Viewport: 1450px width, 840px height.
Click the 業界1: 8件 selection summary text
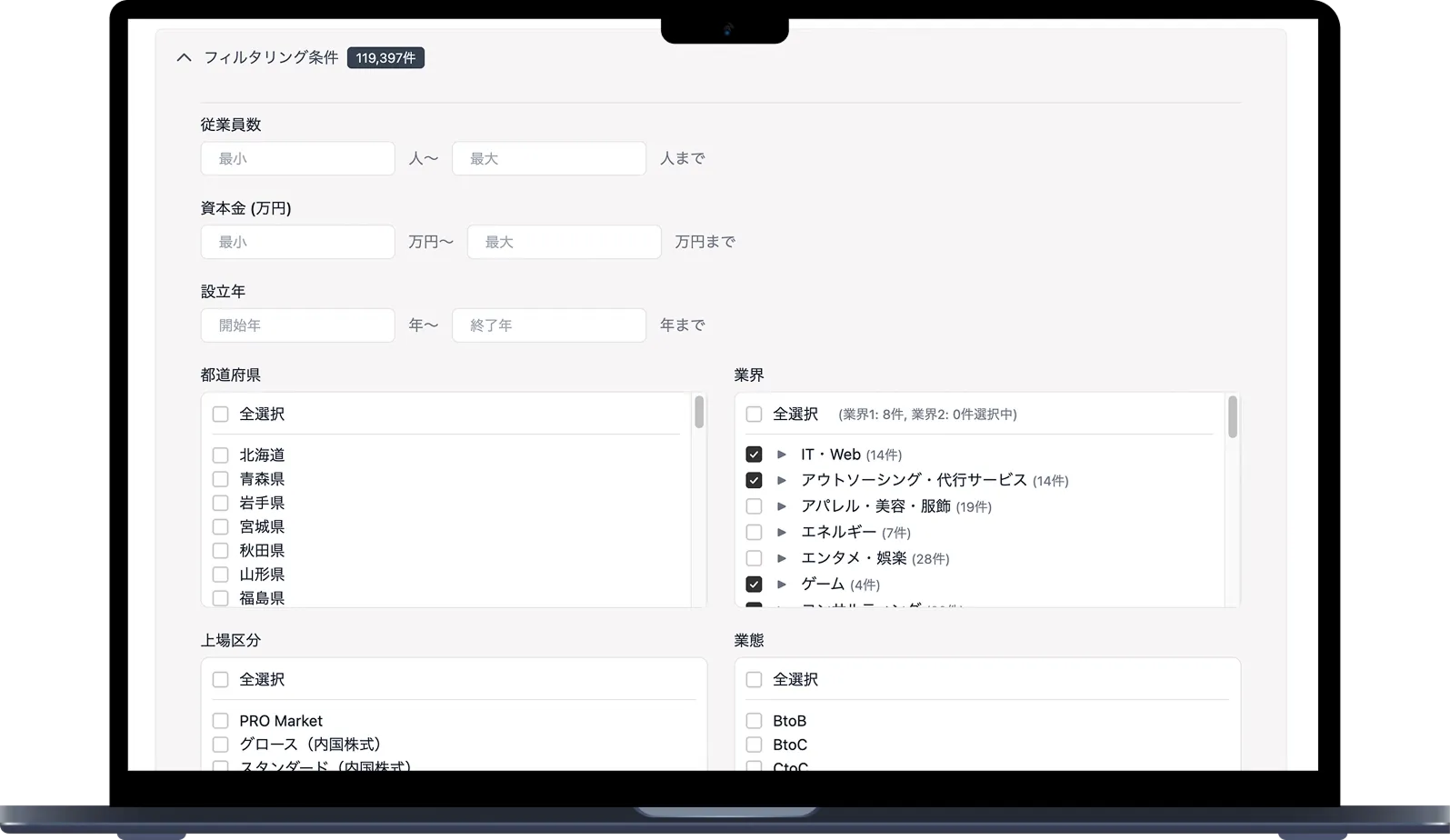(x=927, y=415)
